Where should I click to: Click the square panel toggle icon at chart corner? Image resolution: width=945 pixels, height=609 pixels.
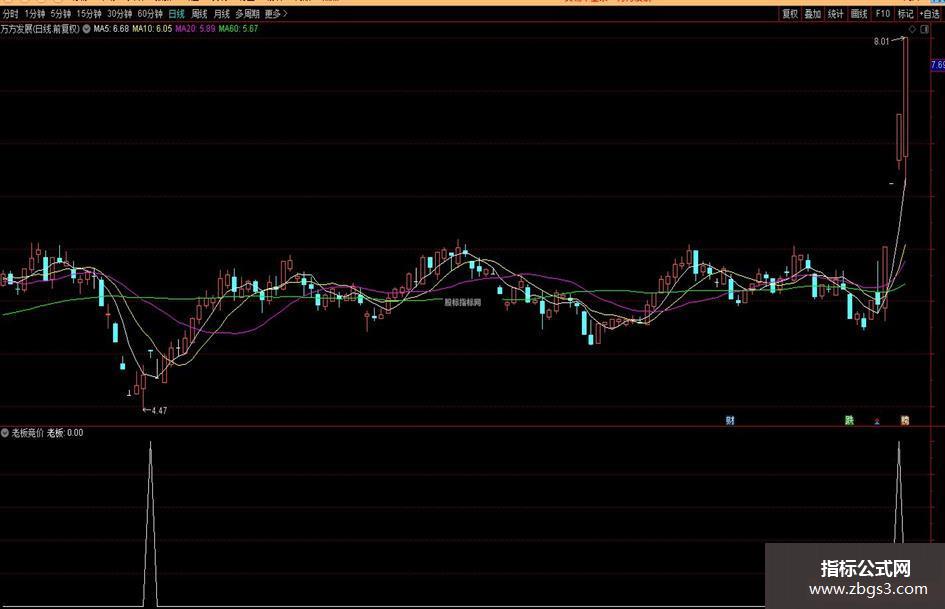click(925, 29)
